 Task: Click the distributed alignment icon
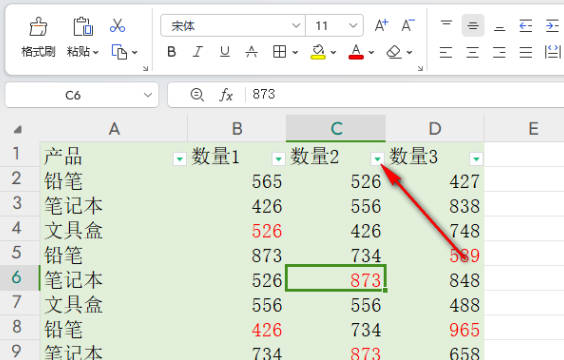coord(552,52)
